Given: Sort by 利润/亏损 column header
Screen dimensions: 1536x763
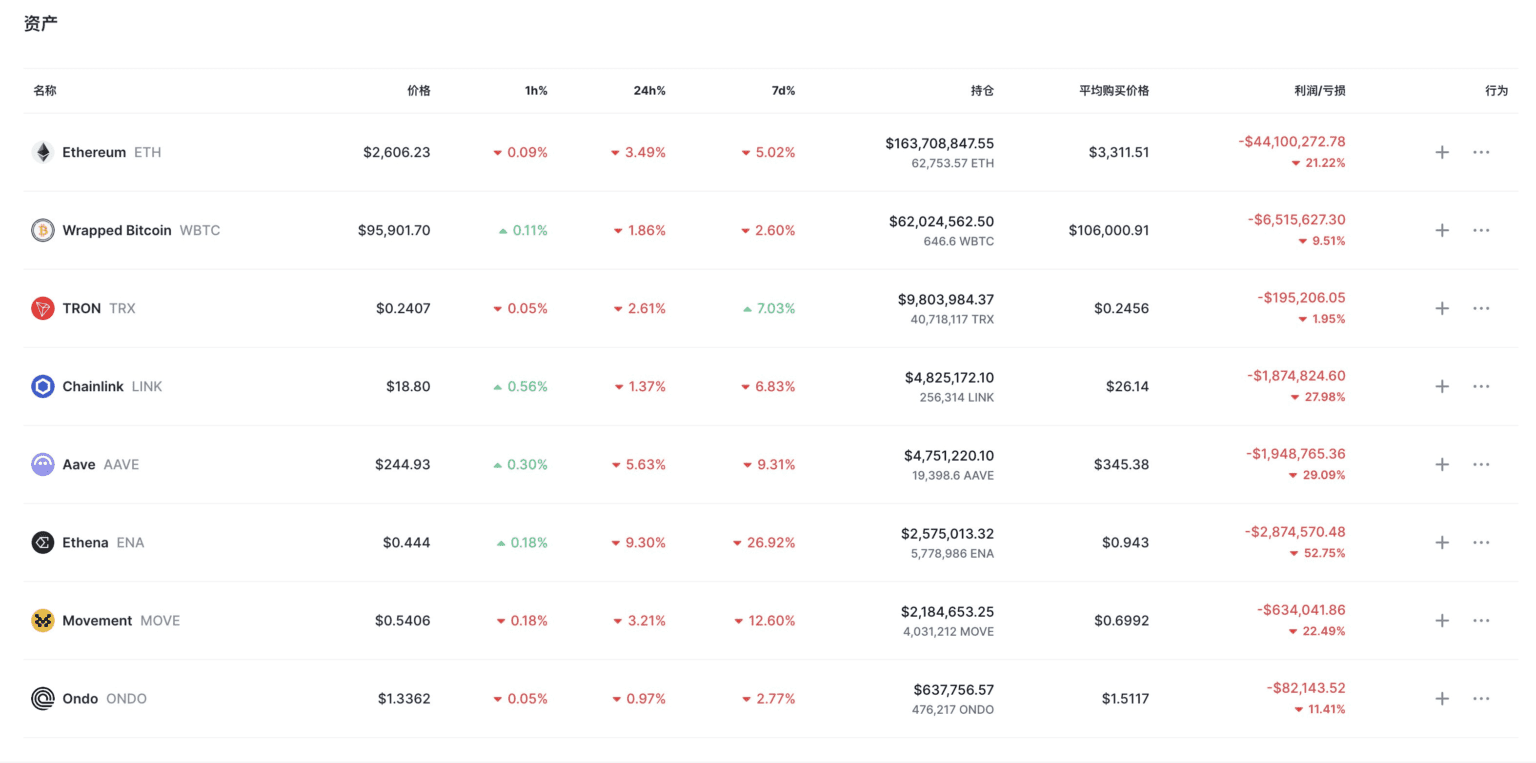Looking at the screenshot, I should coord(1319,91).
